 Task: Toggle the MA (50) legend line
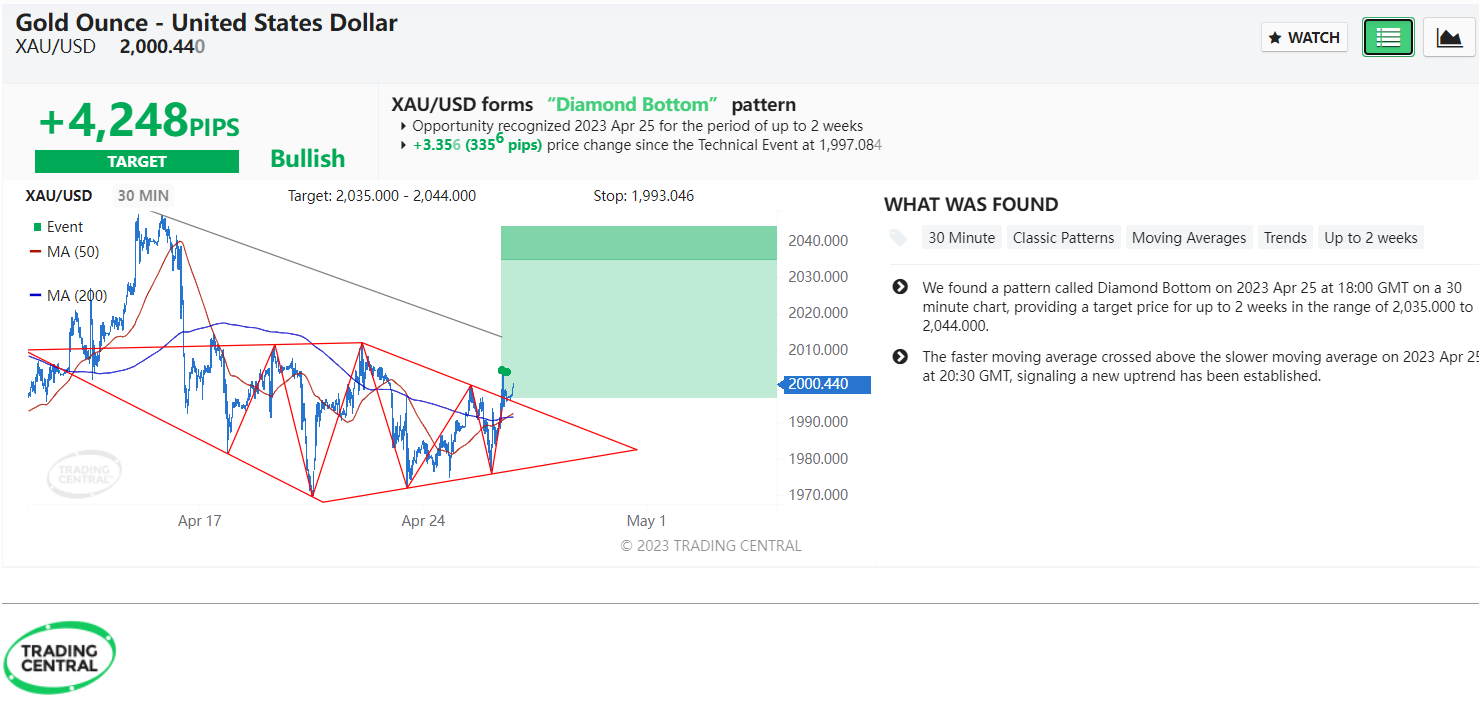click(67, 252)
